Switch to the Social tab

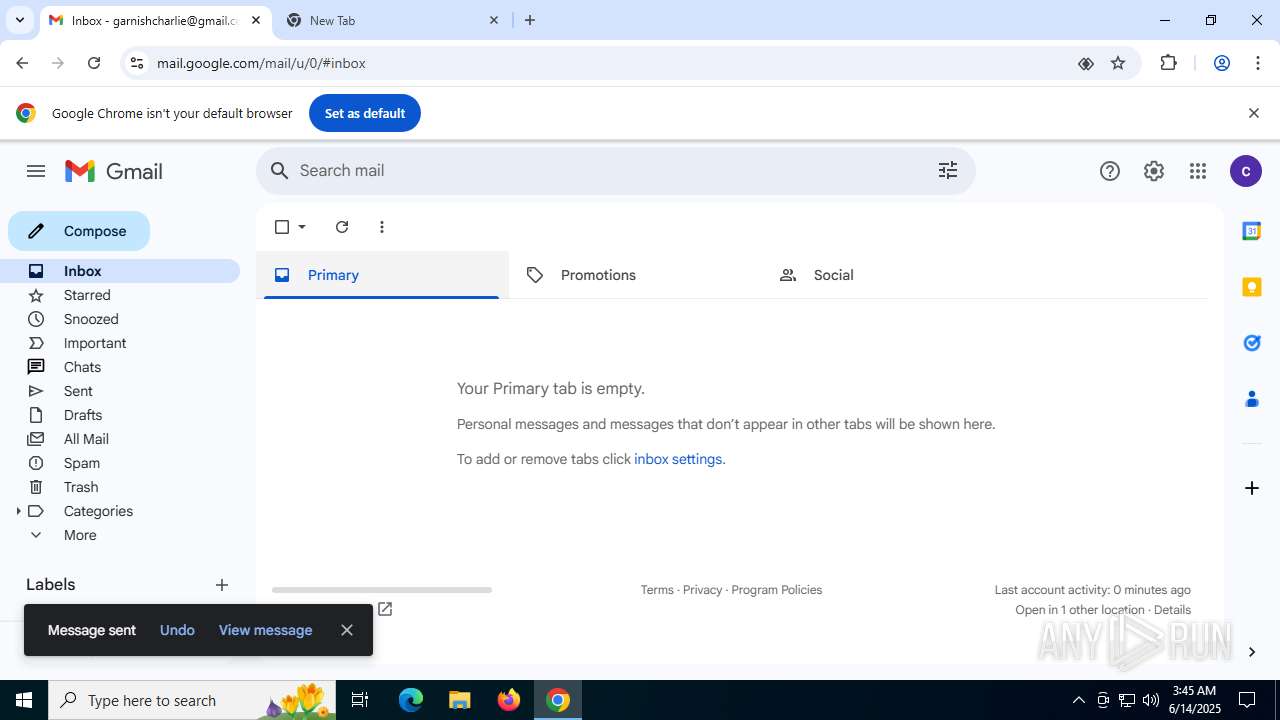[888, 275]
